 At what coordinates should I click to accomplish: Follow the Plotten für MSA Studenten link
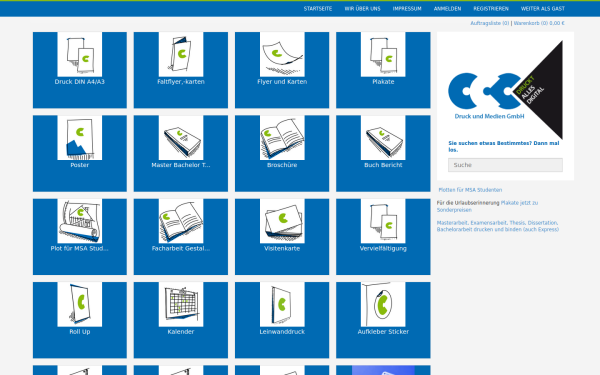point(470,190)
